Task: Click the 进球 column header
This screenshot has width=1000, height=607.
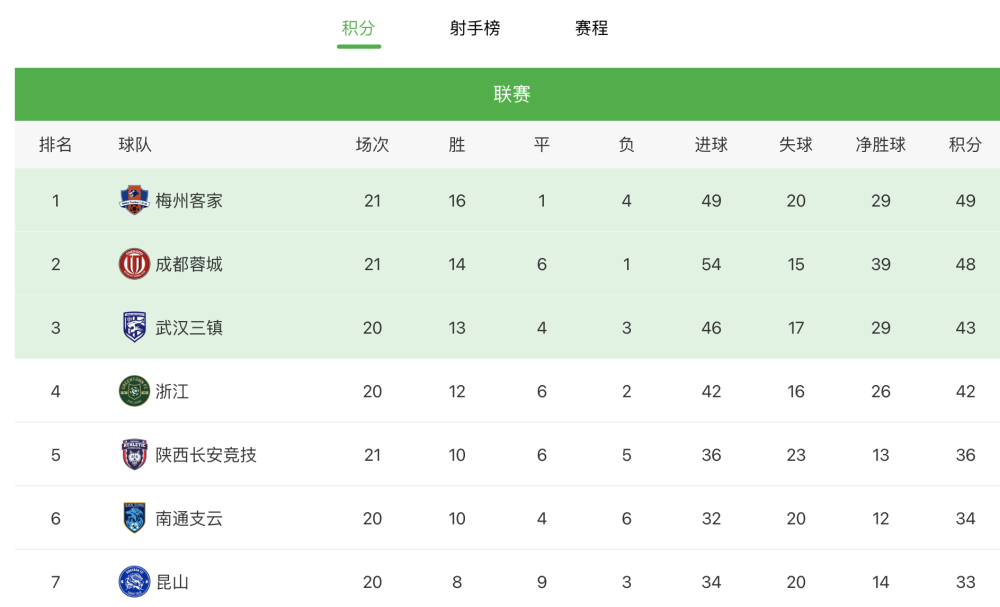Action: tap(711, 145)
